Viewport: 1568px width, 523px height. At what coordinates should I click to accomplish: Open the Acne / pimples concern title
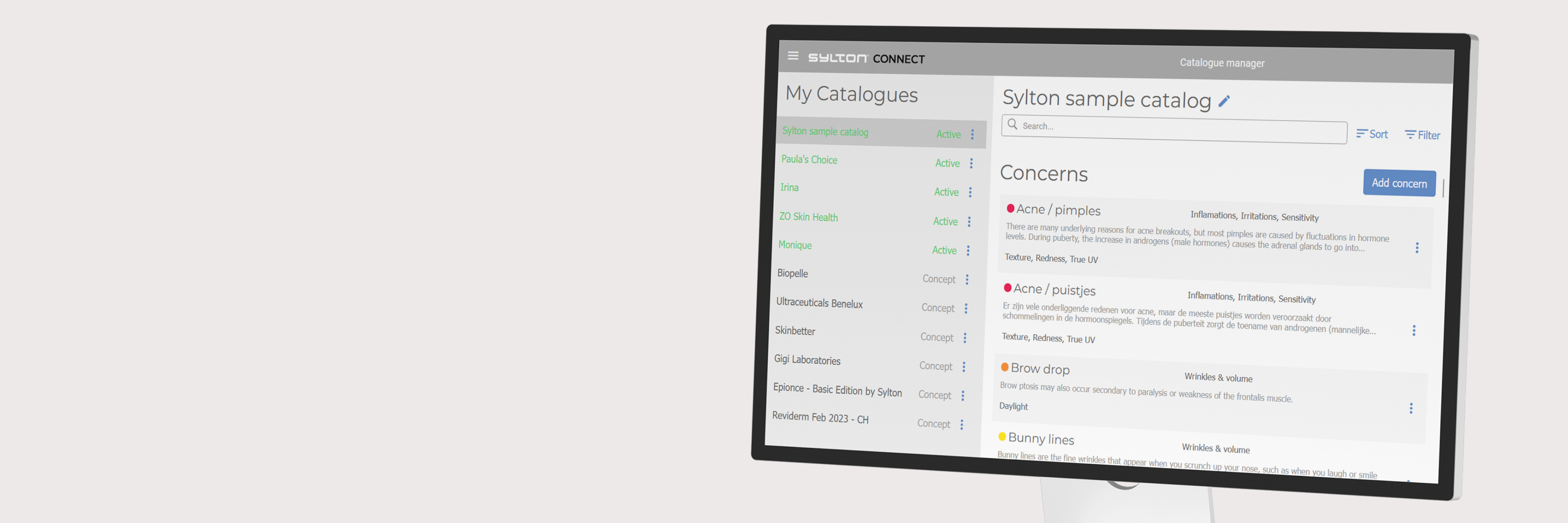(1058, 210)
